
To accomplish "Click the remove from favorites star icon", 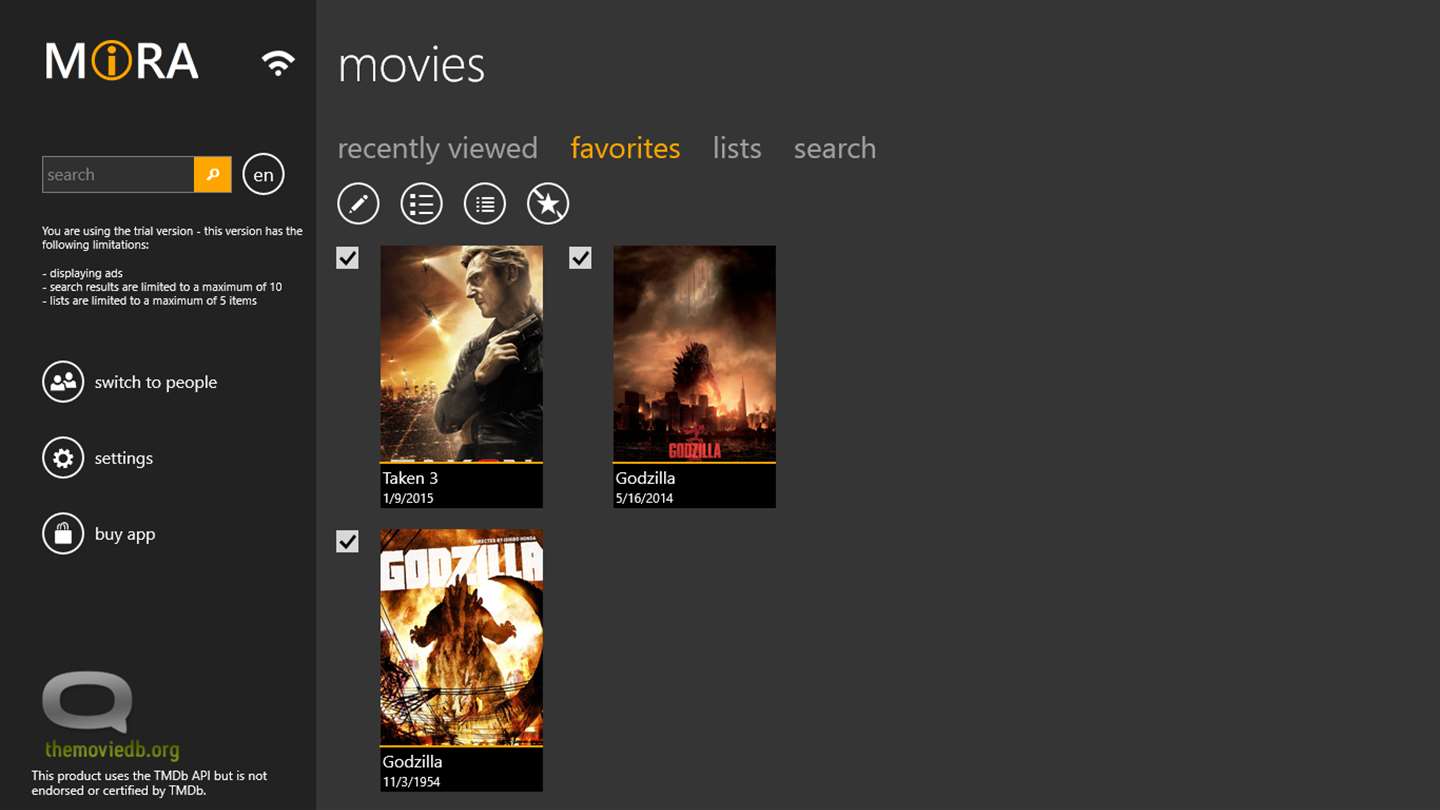I will [548, 204].
